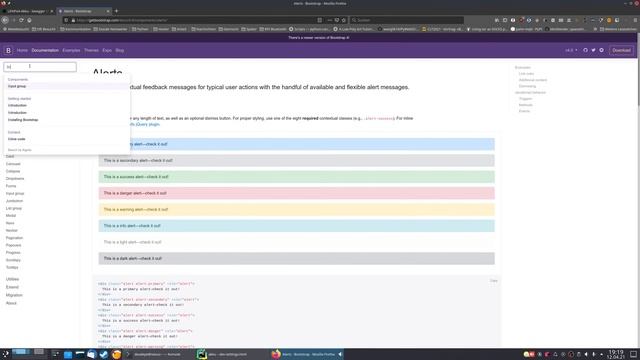
Task: Open Bootstrap Twitter icon link
Action: [593, 50]
